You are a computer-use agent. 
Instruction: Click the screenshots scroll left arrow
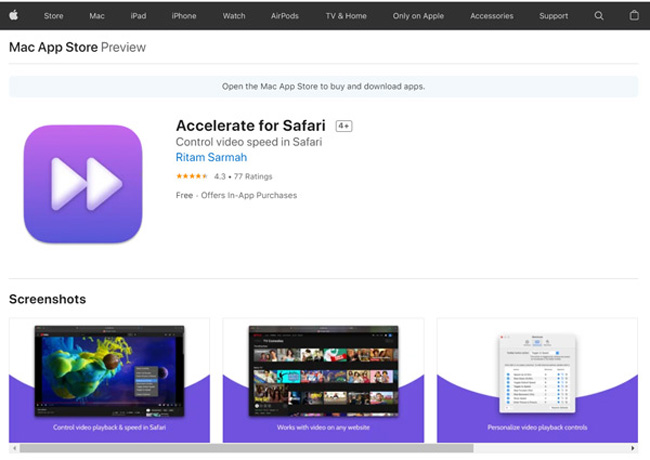tap(15, 448)
